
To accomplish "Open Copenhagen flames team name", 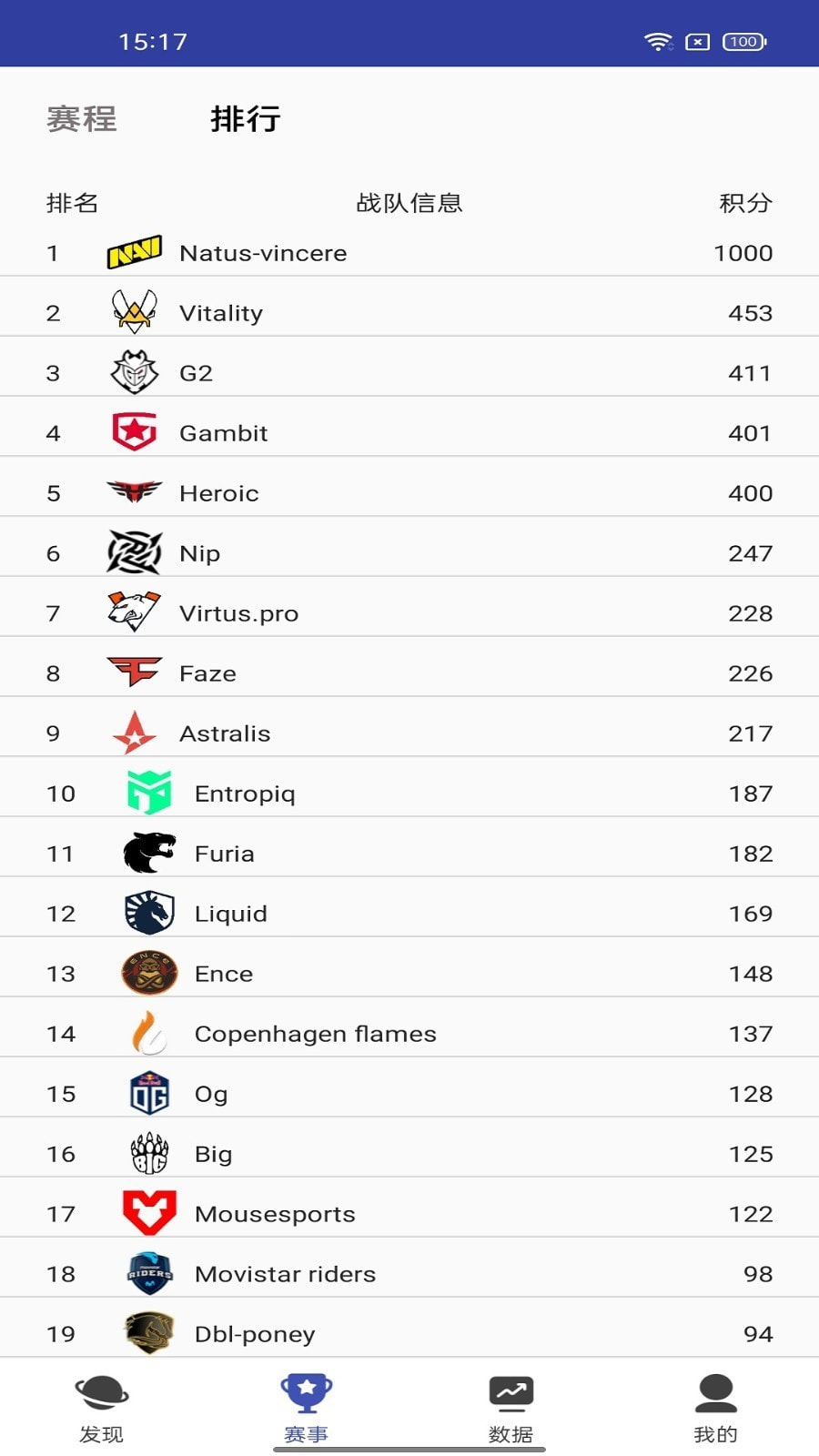I will click(x=316, y=1034).
